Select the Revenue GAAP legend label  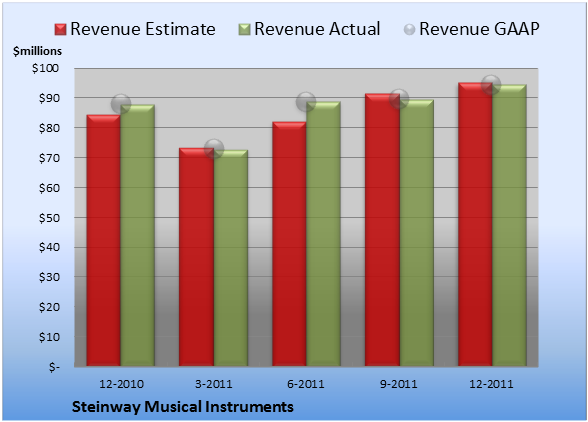[x=480, y=29]
